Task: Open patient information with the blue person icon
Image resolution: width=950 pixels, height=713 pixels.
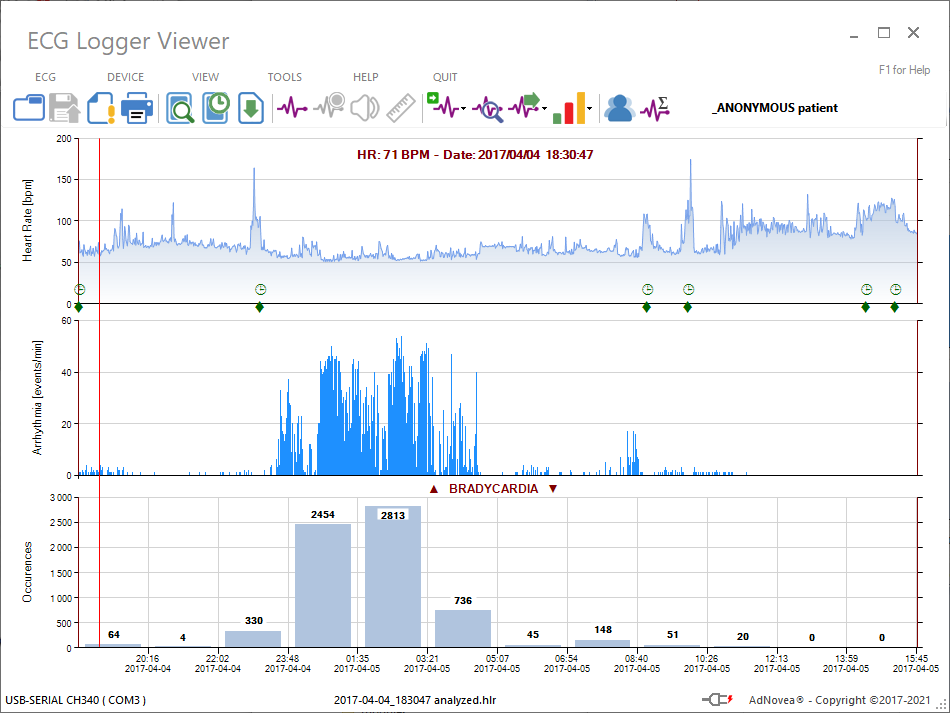Action: click(x=619, y=108)
